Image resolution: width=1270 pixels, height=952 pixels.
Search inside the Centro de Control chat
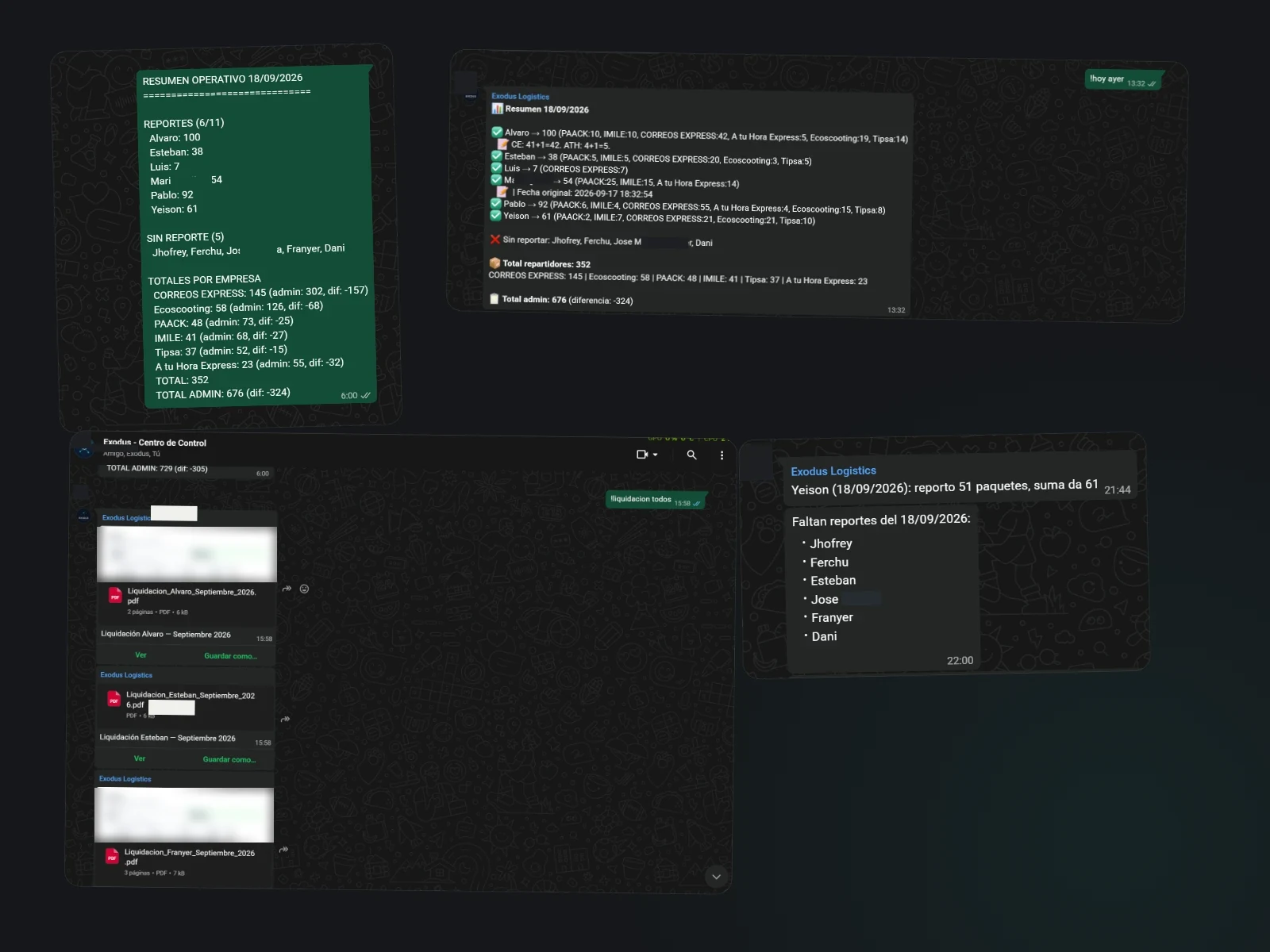pyautogui.click(x=691, y=455)
